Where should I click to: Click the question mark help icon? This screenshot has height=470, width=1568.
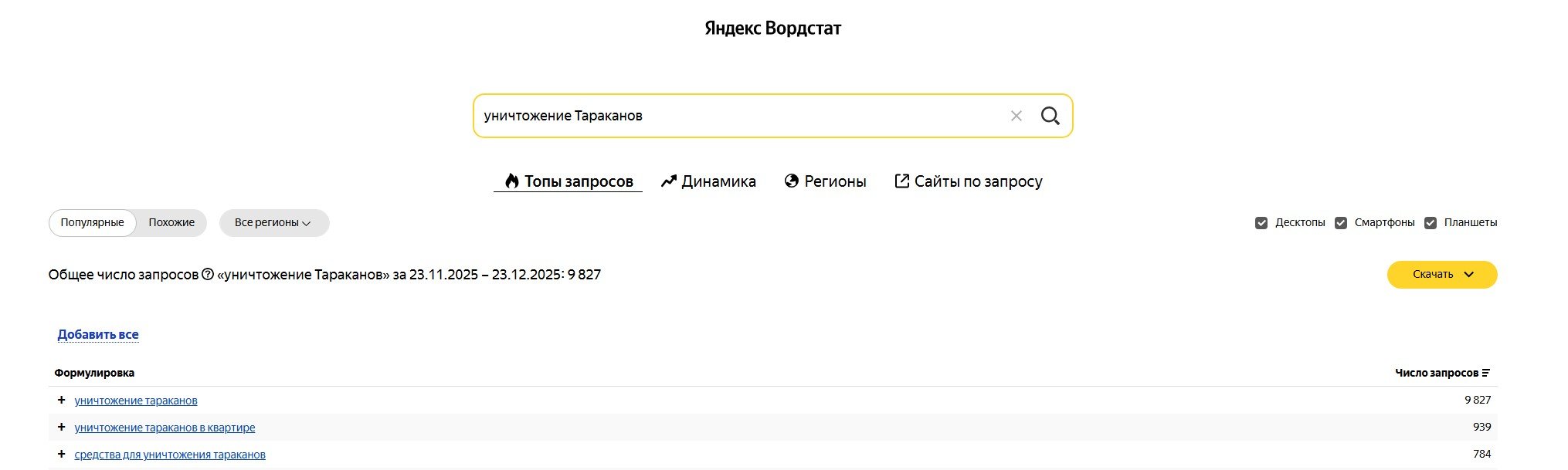208,274
